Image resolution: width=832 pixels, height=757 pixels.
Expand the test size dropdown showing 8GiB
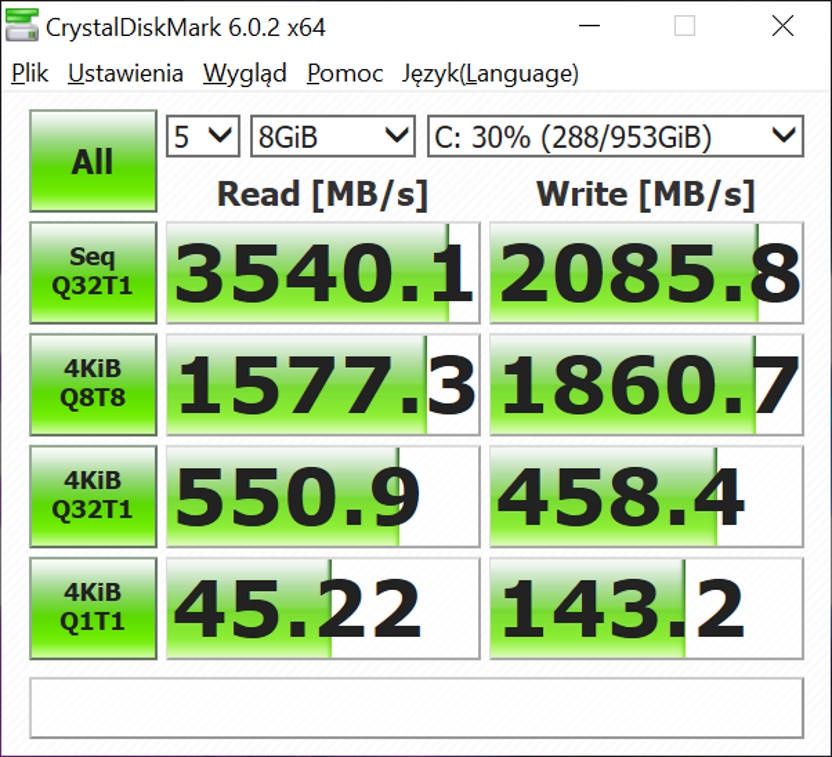point(333,136)
